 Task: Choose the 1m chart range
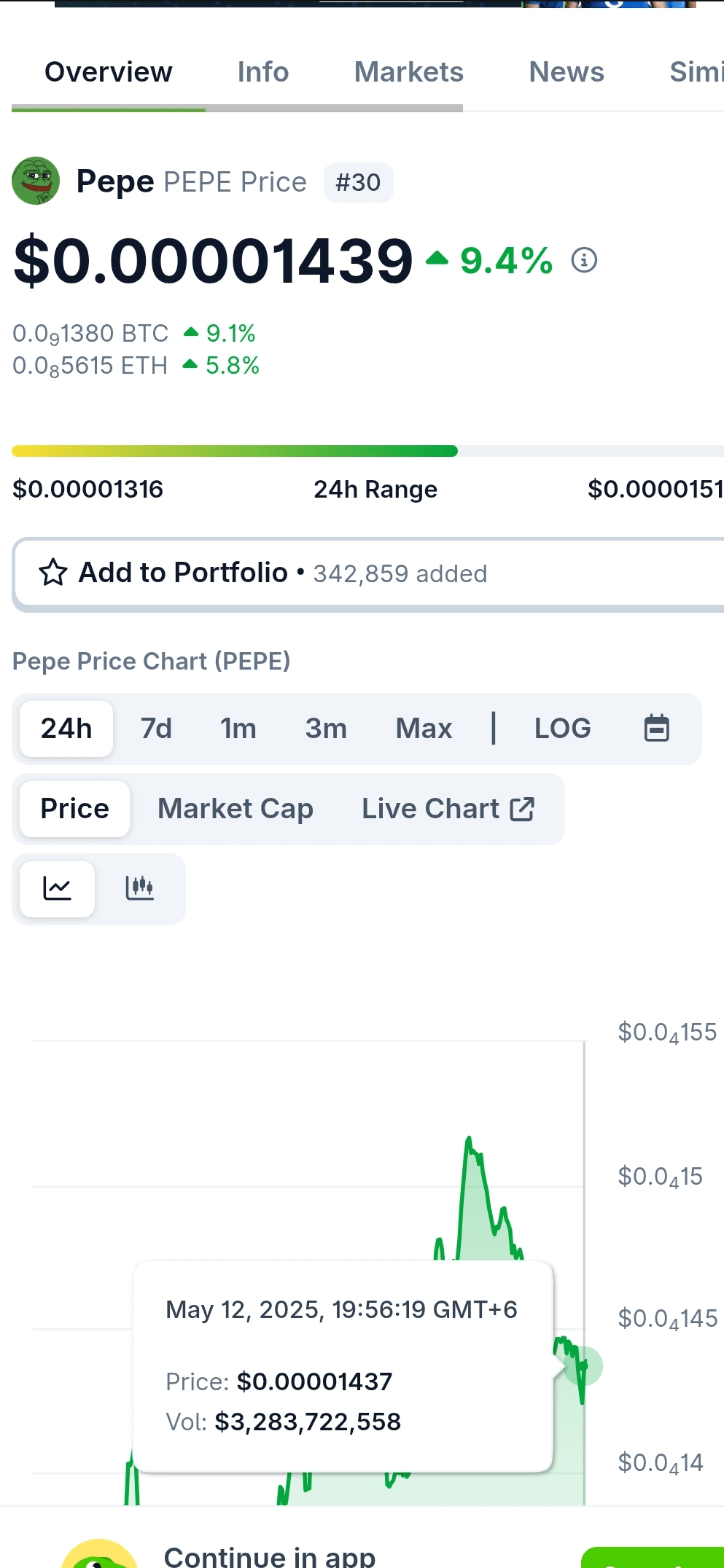pyautogui.click(x=238, y=728)
